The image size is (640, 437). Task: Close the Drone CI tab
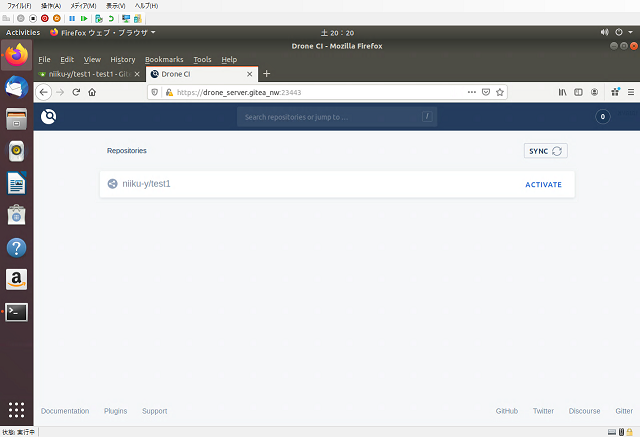click(x=249, y=74)
